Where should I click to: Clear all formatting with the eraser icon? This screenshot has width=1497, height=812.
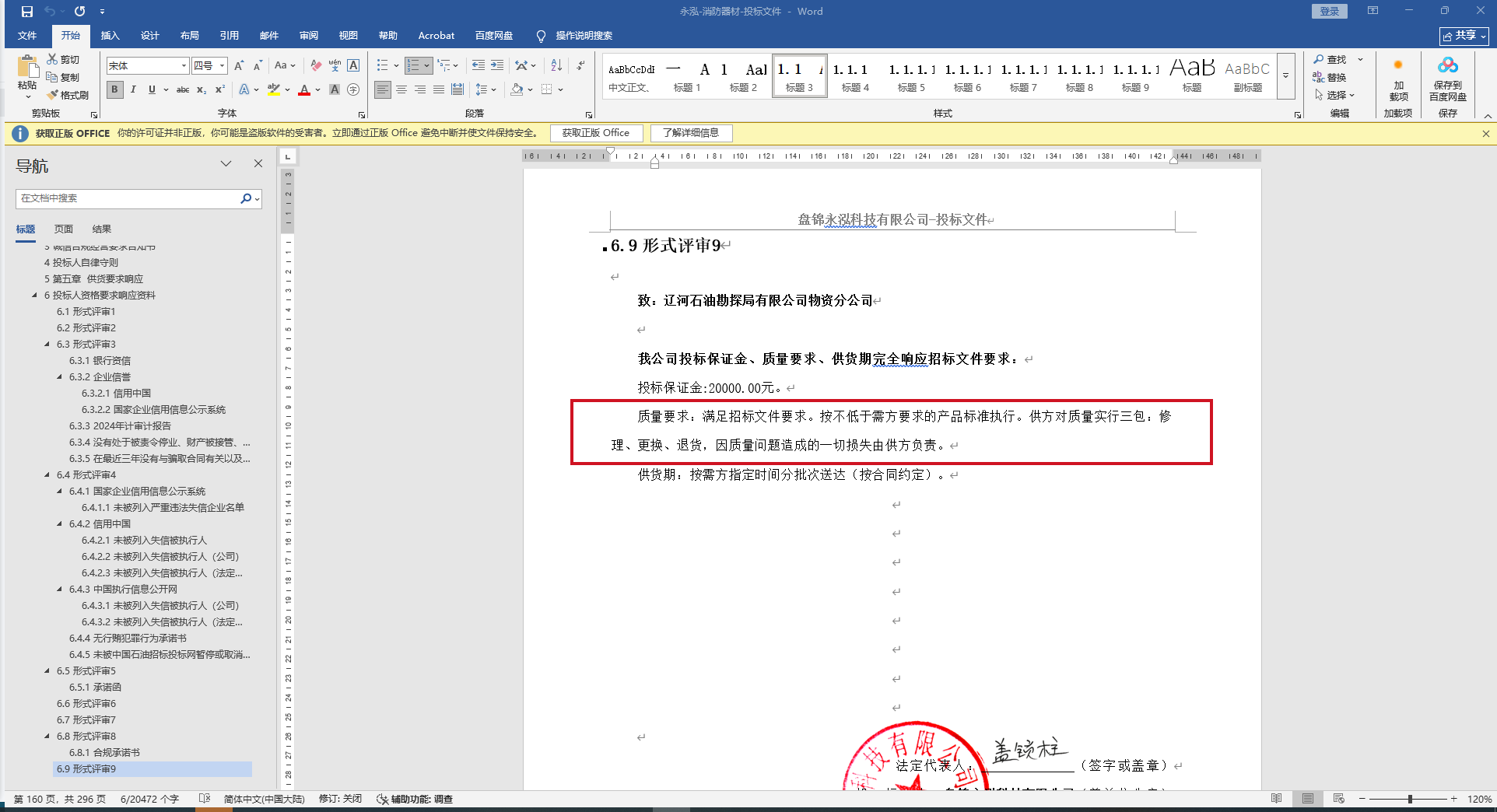316,66
